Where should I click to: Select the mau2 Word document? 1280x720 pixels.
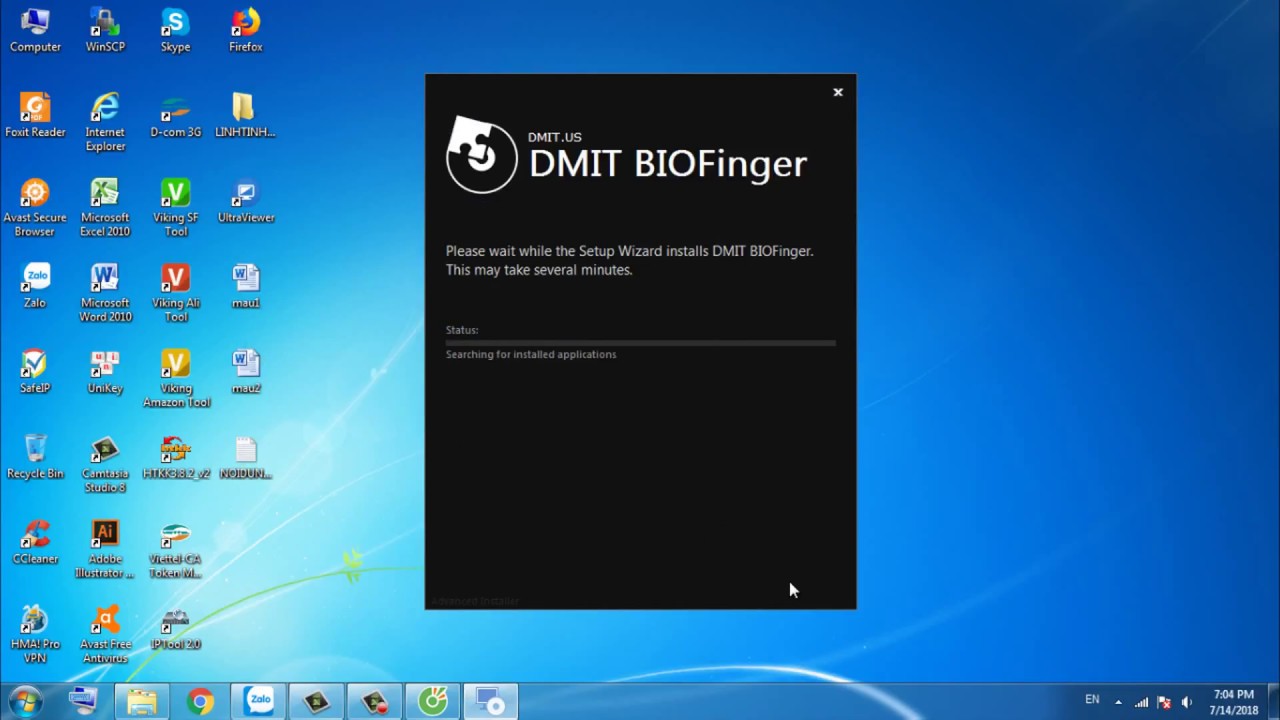(x=245, y=371)
